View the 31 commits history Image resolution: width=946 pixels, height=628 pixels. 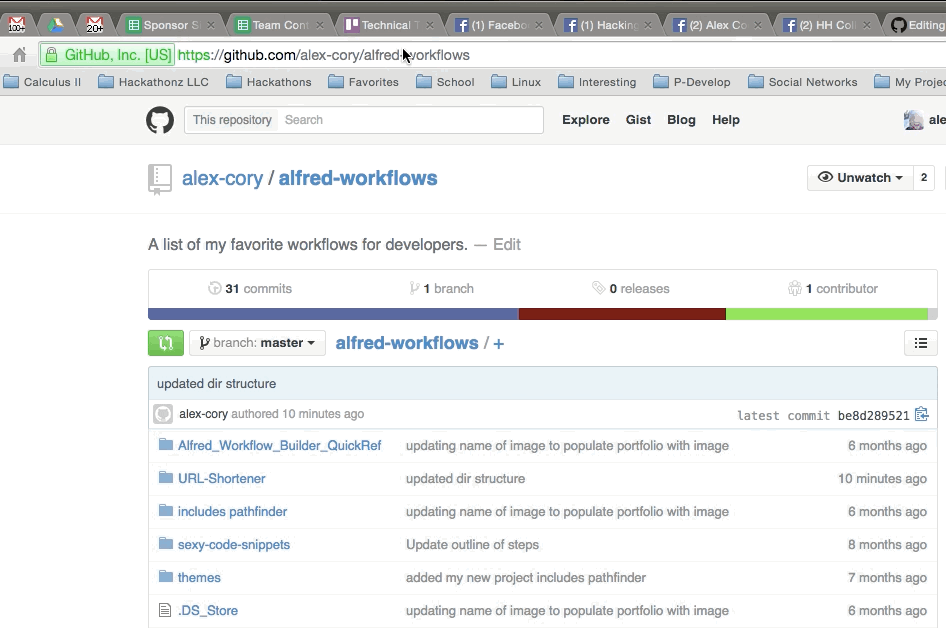point(250,288)
